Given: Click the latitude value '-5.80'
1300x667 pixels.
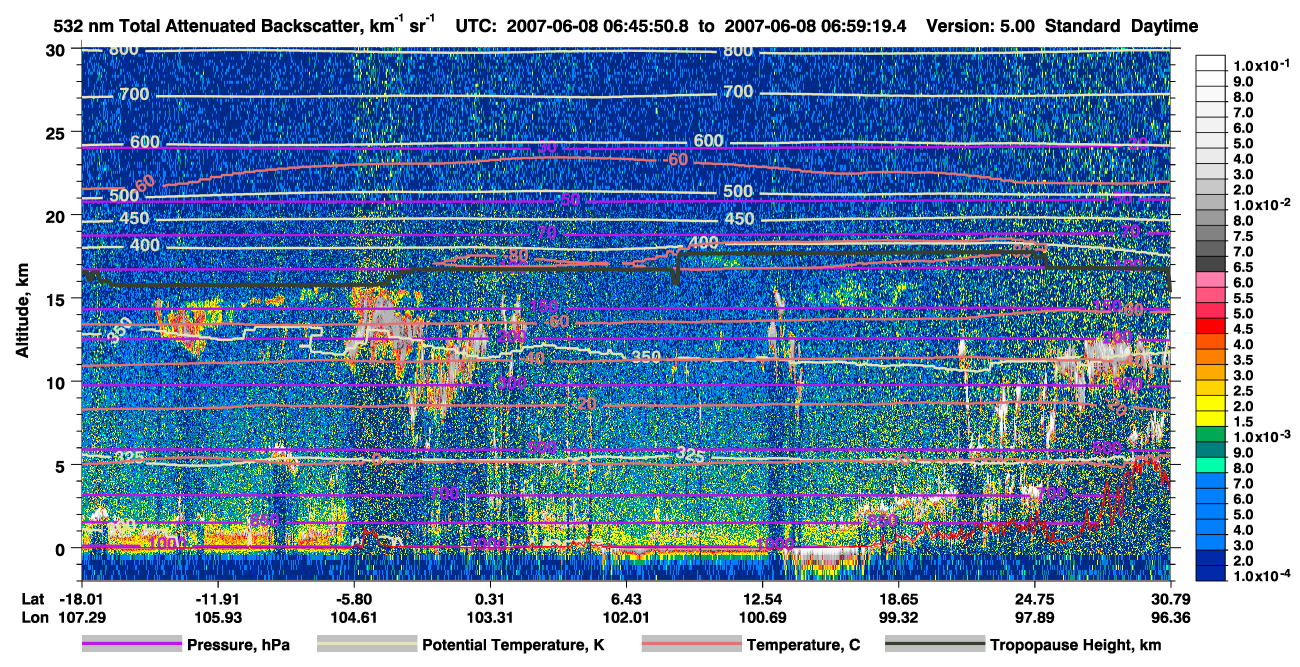Looking at the screenshot, I should click(356, 598).
